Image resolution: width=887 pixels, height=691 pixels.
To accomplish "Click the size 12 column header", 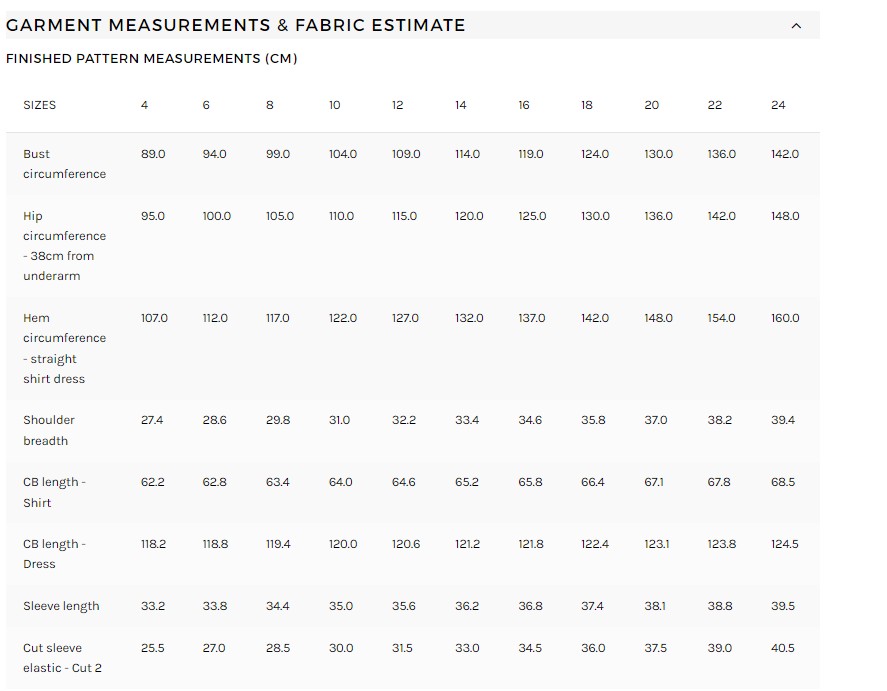I will pos(397,105).
